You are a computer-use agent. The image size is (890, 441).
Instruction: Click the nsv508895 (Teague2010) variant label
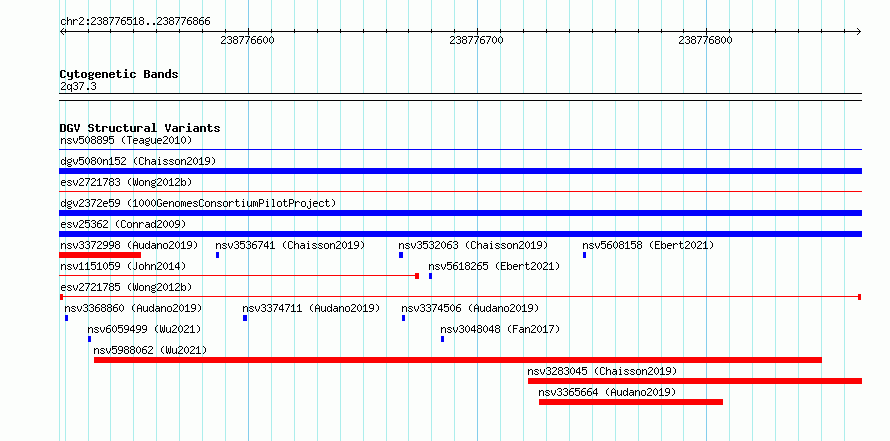point(126,140)
